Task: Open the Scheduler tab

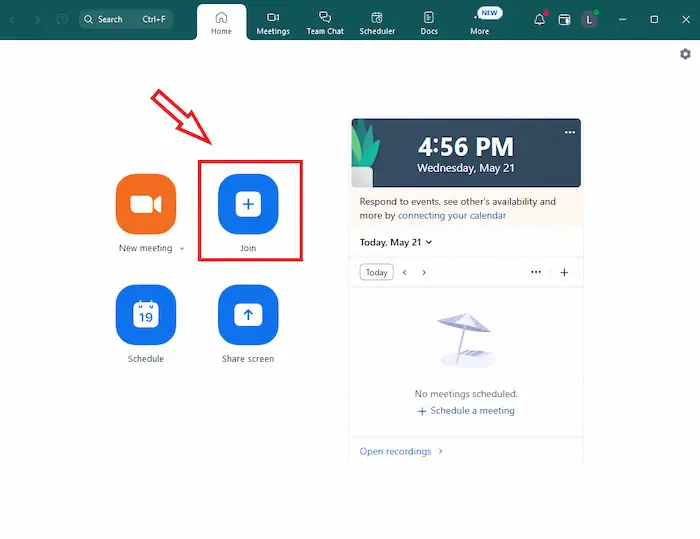Action: coord(377,20)
